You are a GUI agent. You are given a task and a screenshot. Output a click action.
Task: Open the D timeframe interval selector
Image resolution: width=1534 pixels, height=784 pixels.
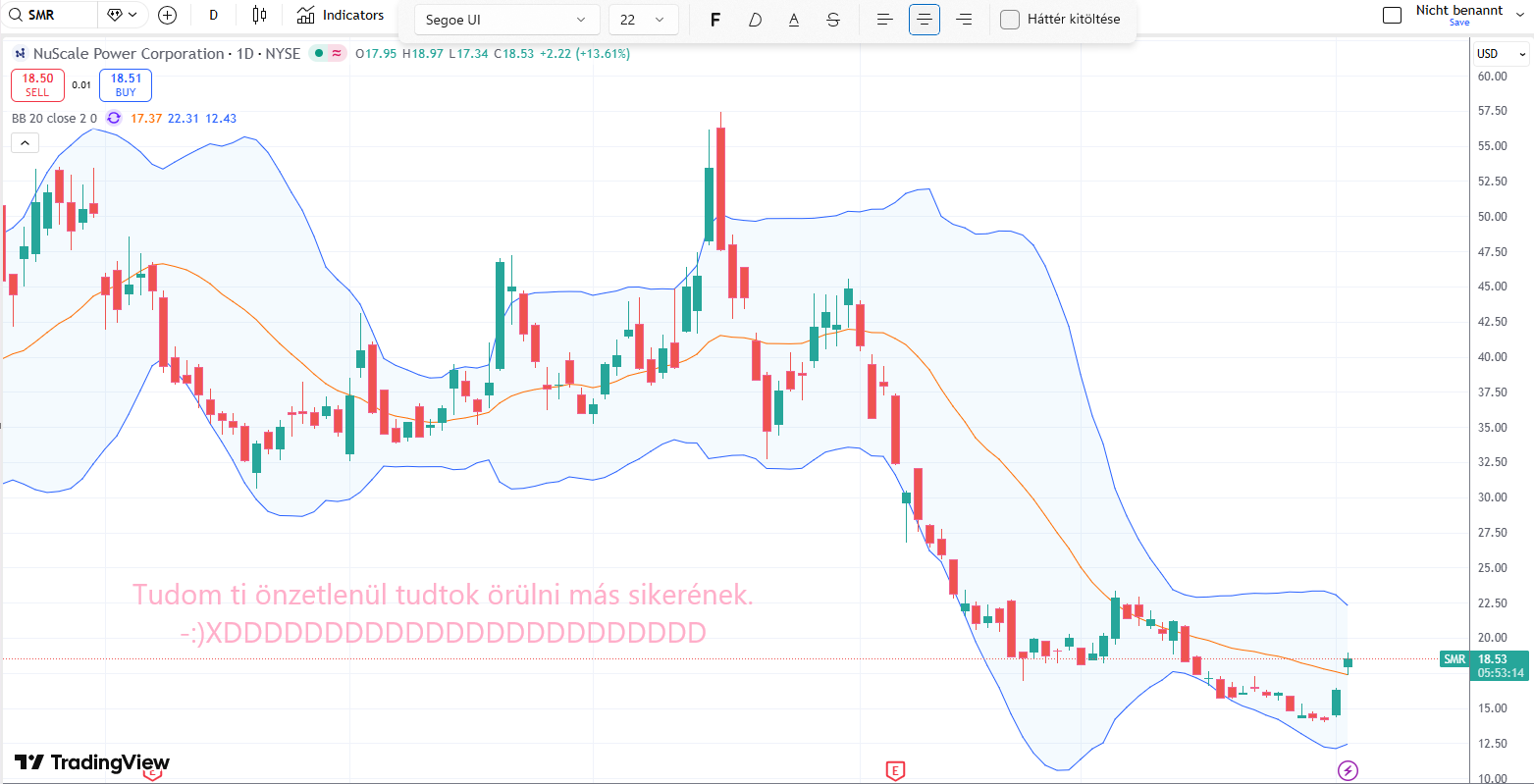coord(214,15)
